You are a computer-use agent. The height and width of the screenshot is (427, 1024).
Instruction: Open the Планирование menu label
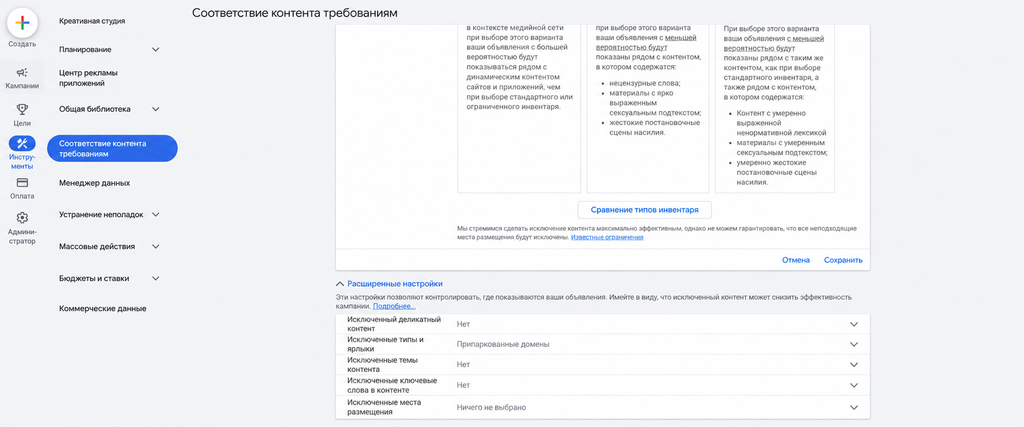[x=85, y=50]
